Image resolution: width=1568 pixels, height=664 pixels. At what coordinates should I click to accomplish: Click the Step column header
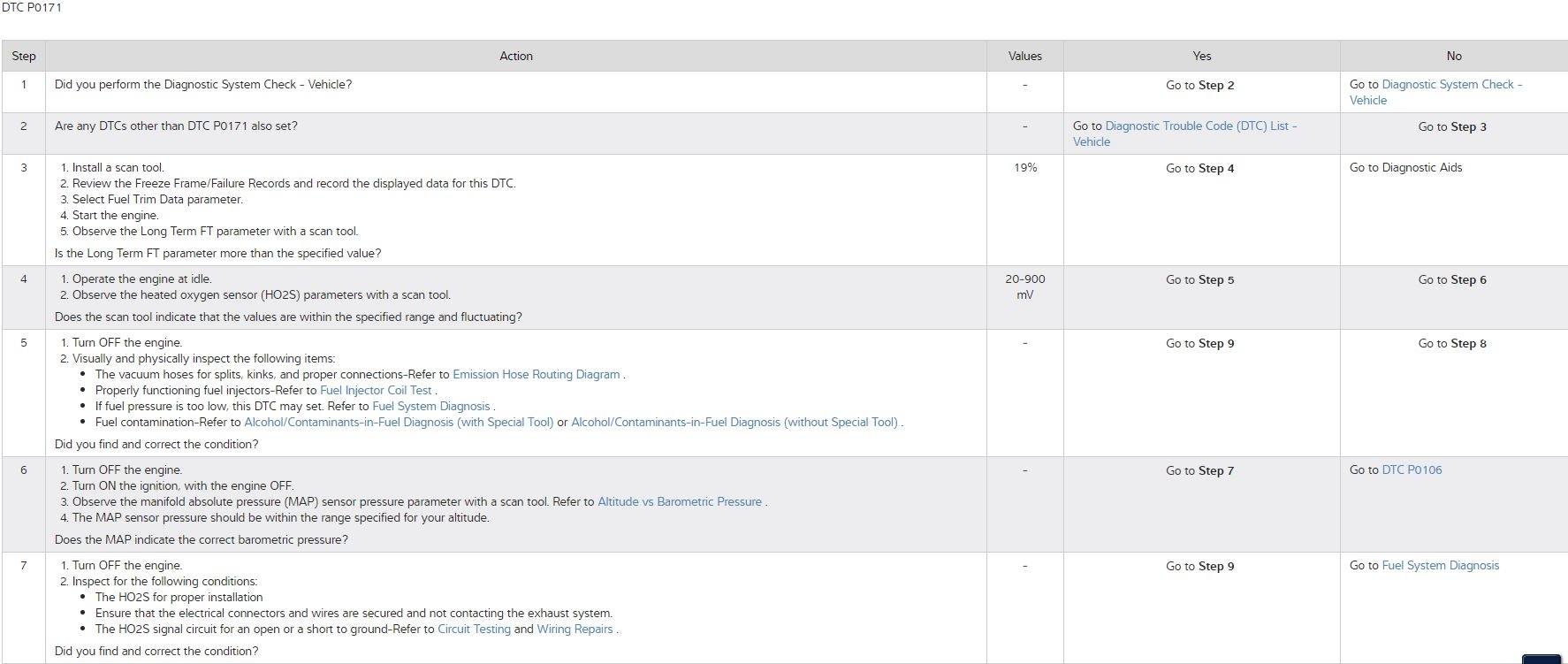(x=24, y=57)
